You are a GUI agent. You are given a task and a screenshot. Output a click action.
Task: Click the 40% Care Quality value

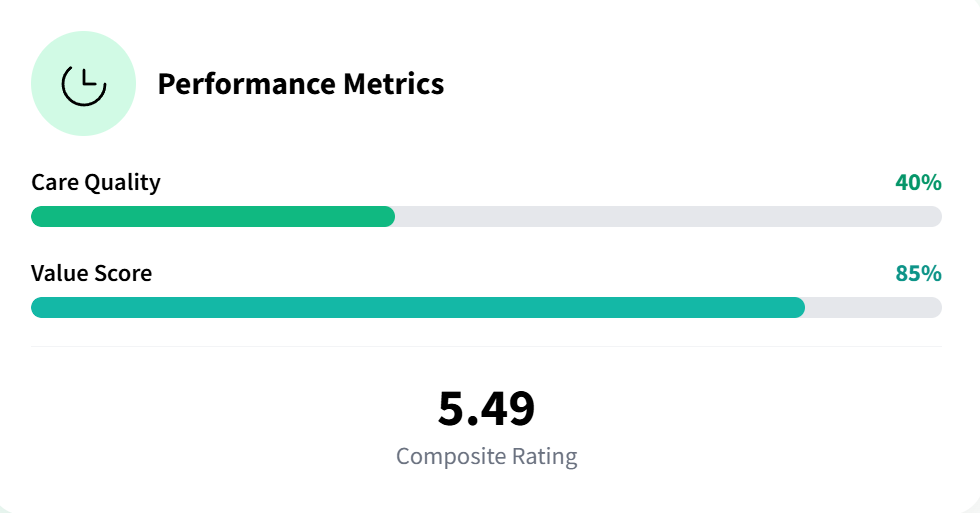click(918, 183)
